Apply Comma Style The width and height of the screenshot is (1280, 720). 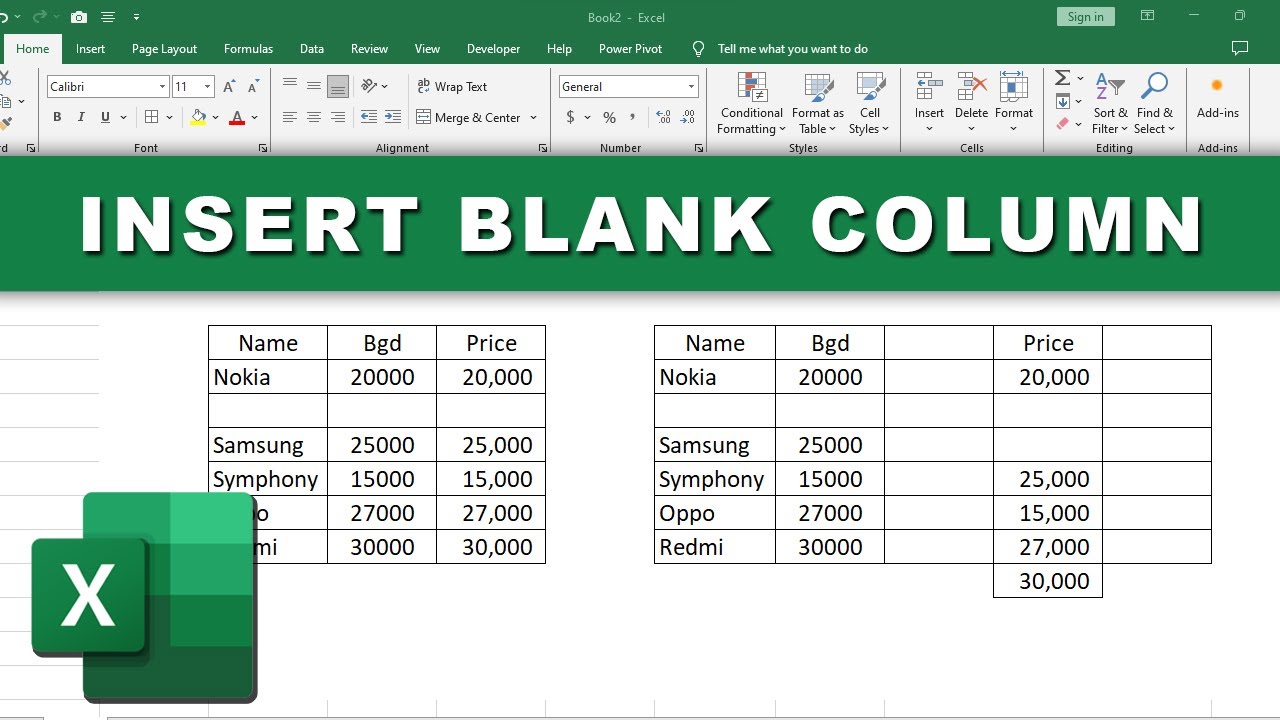pyautogui.click(x=633, y=117)
